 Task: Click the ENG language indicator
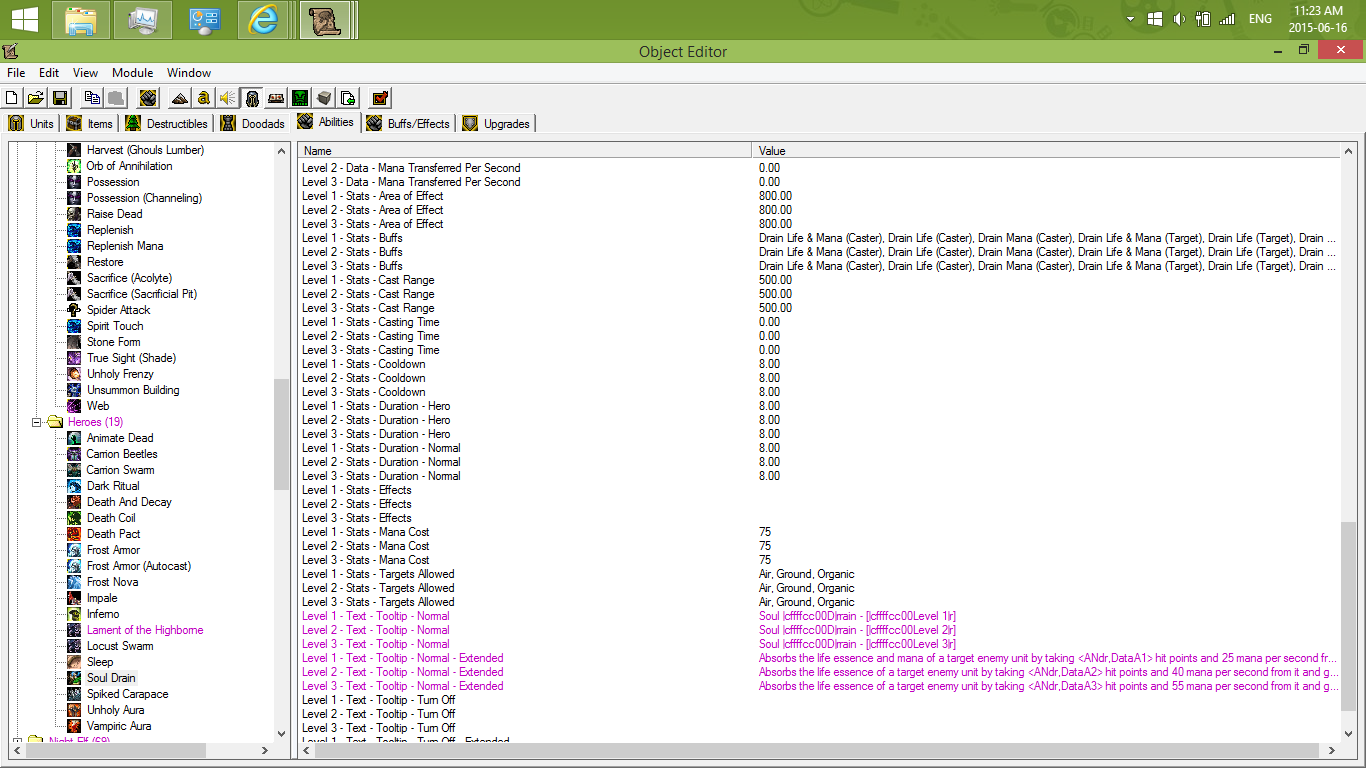(x=1260, y=19)
